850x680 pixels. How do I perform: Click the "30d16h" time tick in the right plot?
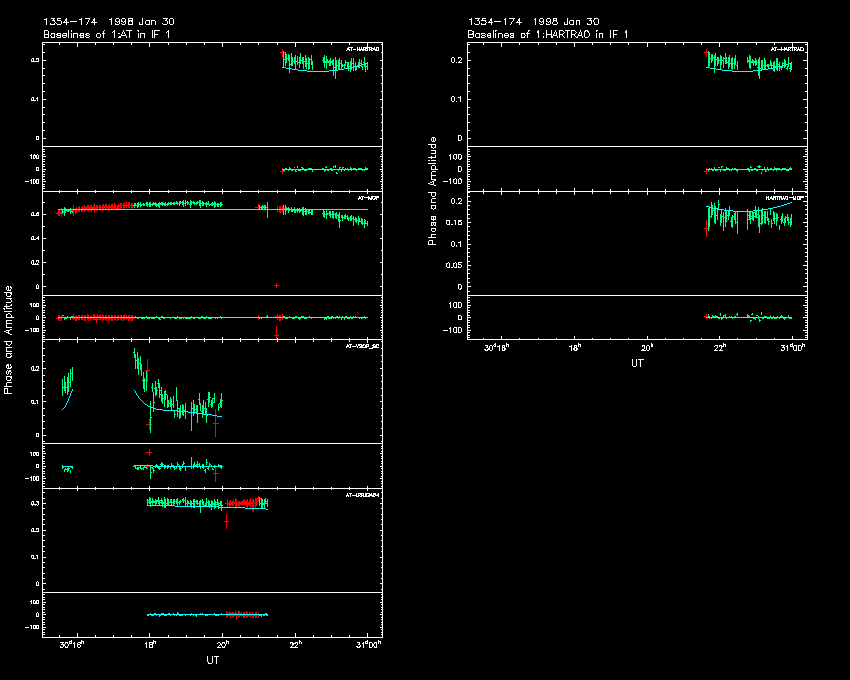(497, 348)
